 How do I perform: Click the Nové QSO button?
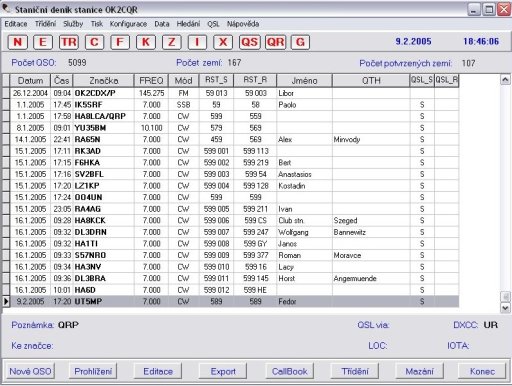pos(30,371)
